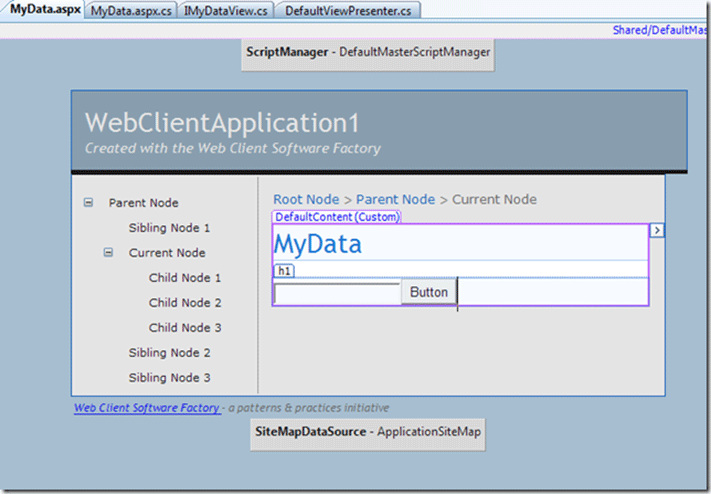Select the DefaultContent (Custom) label
711x494 pixels.
click(x=337, y=217)
